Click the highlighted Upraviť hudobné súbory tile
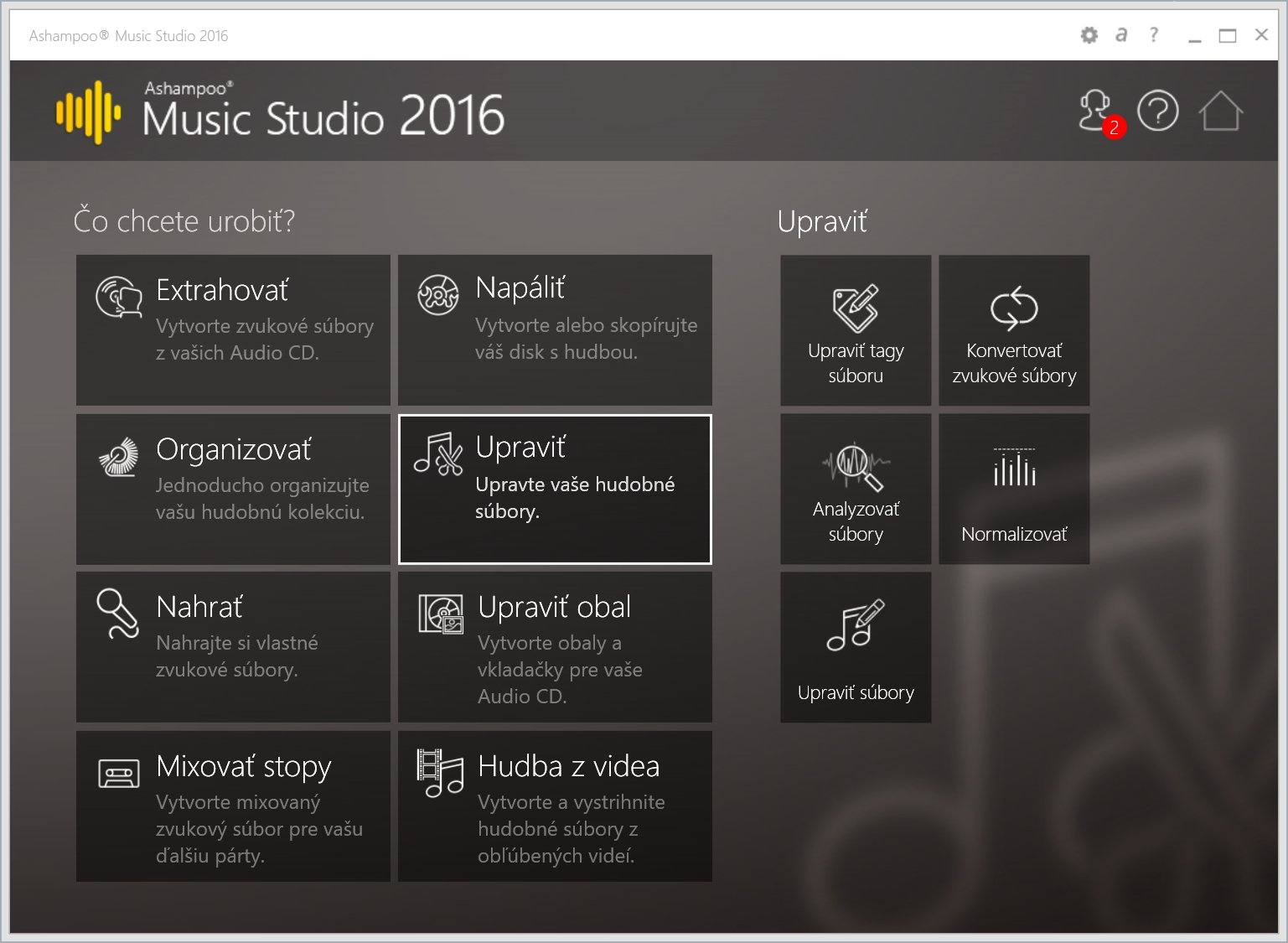This screenshot has width=1288, height=943. click(x=555, y=489)
